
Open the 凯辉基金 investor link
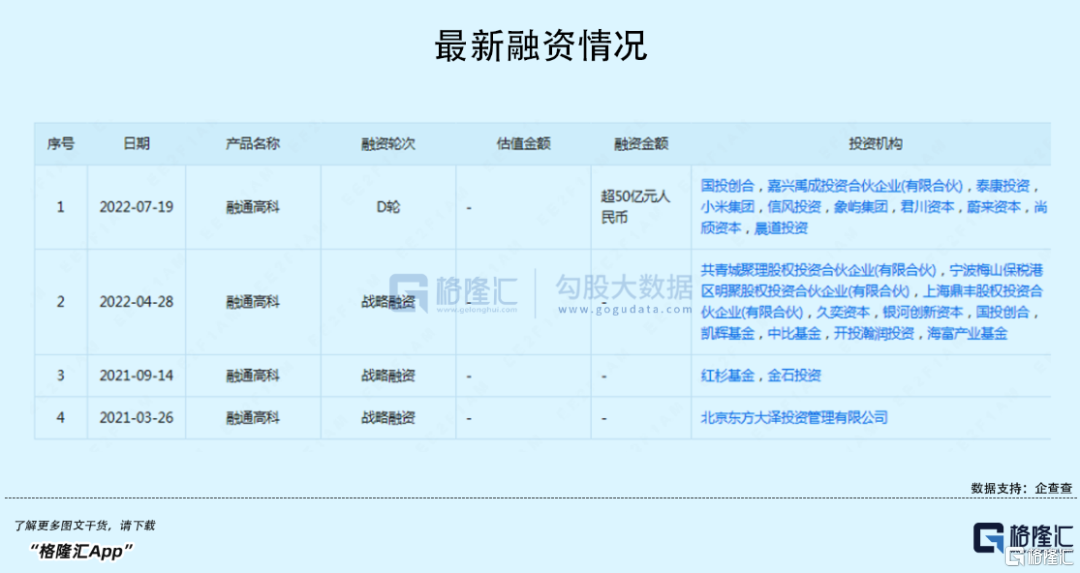coord(727,333)
